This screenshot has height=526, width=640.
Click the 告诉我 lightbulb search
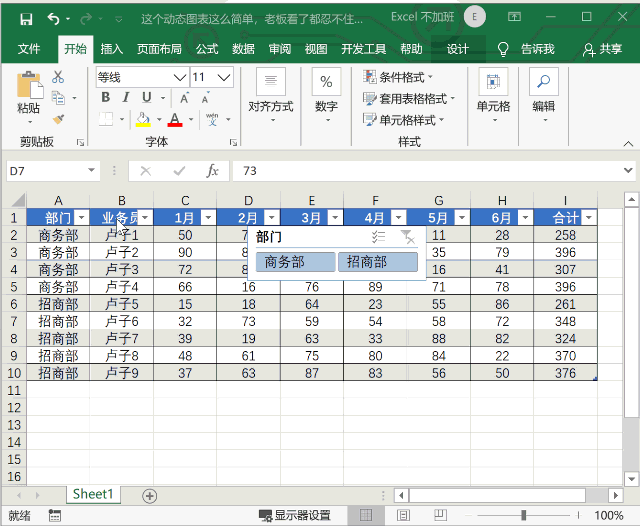click(x=526, y=49)
